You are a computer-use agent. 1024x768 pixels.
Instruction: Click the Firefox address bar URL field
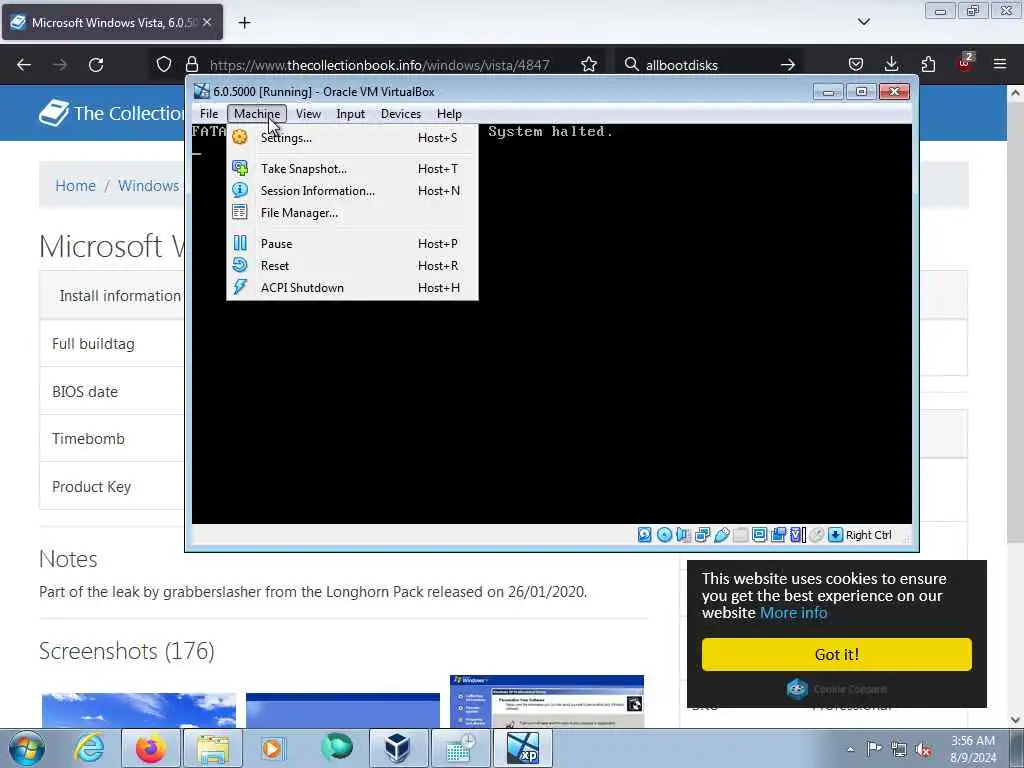pos(379,65)
